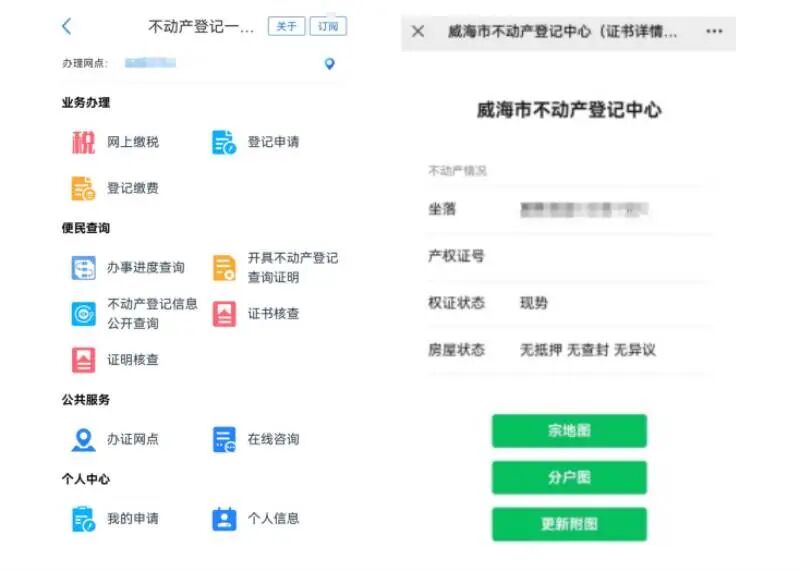Tap the 办证网点 label

133,439
